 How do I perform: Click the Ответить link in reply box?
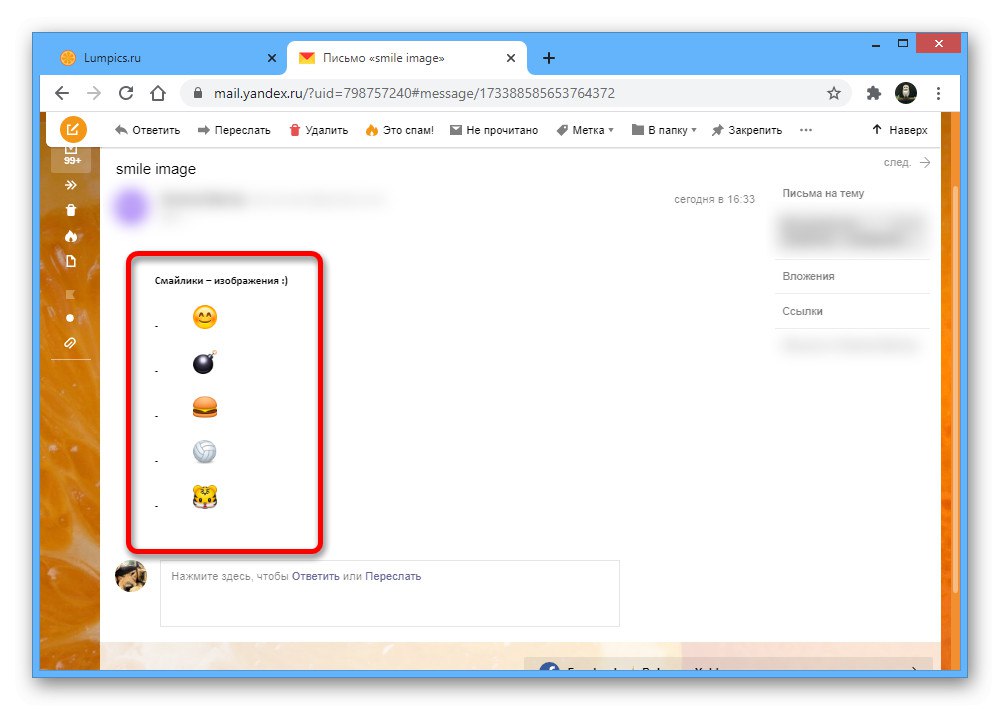coord(316,576)
